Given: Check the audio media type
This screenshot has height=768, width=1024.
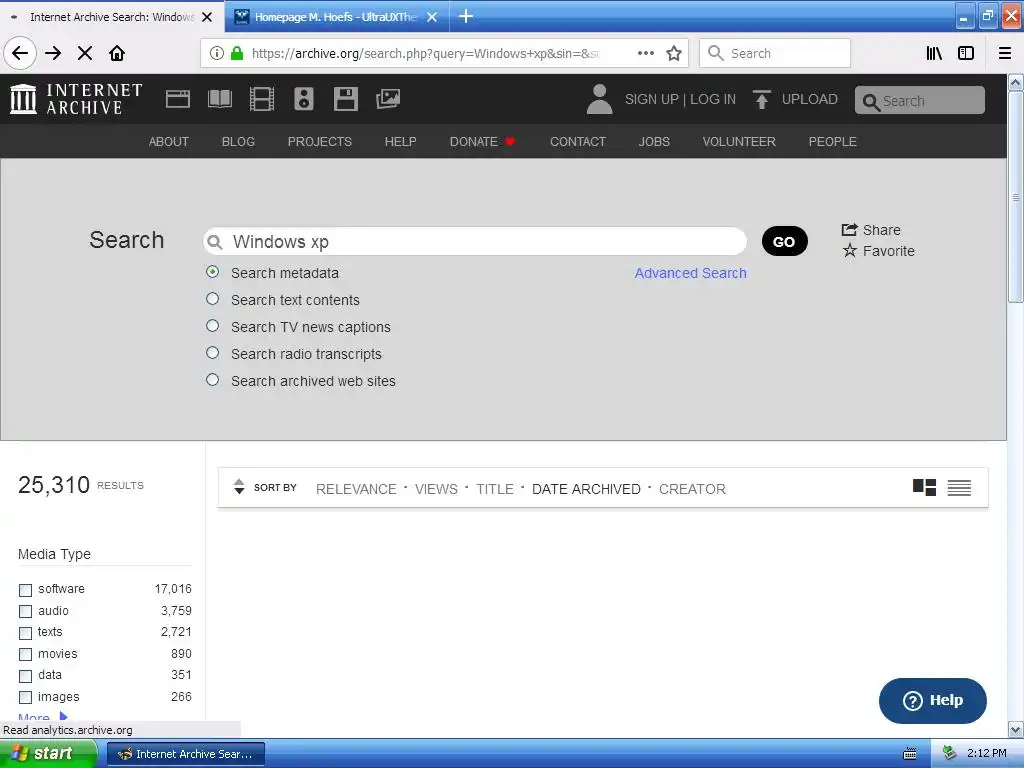Looking at the screenshot, I should click(x=25, y=611).
